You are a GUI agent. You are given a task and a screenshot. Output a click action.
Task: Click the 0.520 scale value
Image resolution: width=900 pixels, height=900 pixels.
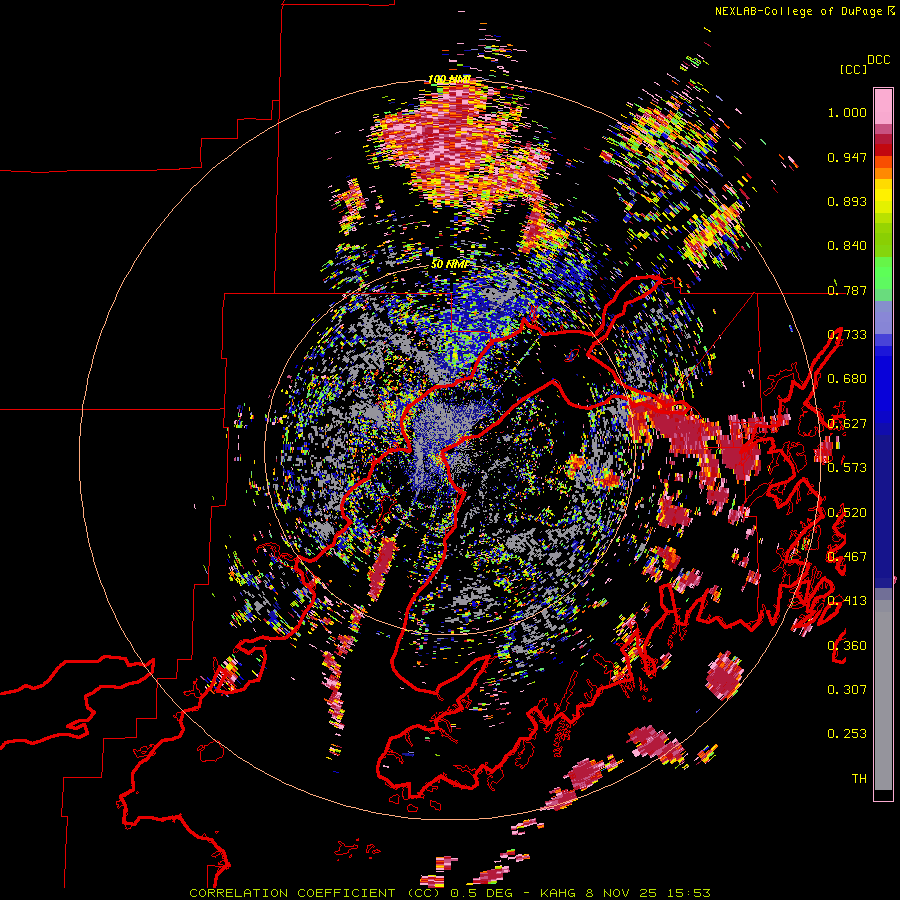click(x=847, y=513)
